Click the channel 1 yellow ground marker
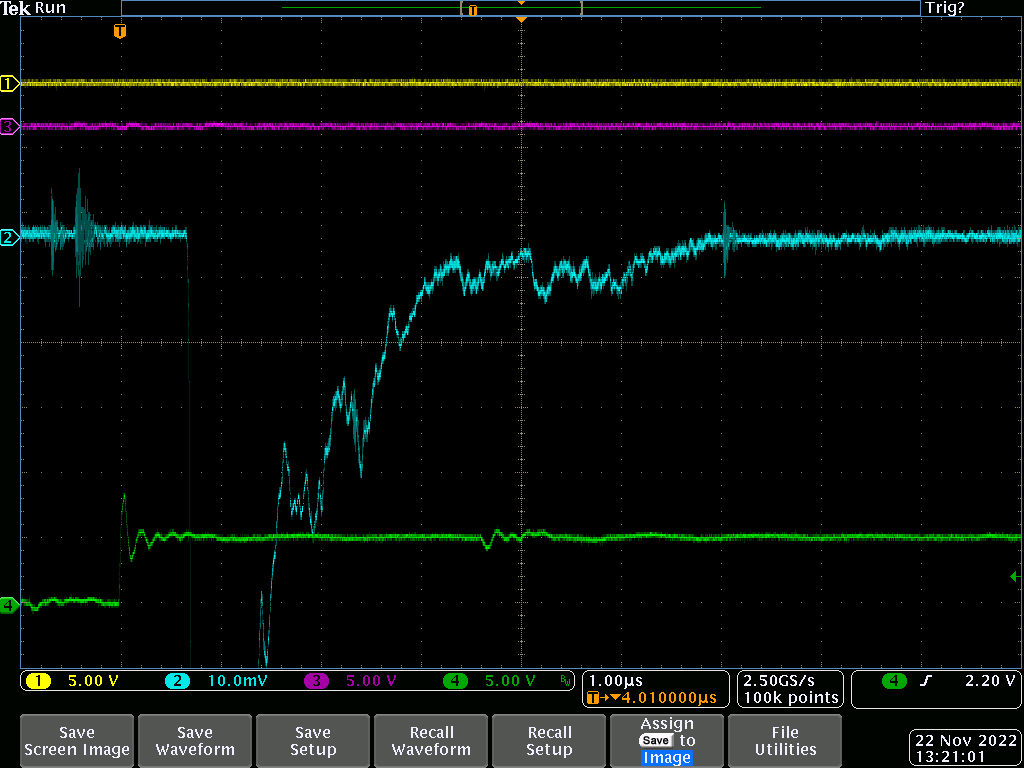Image resolution: width=1024 pixels, height=768 pixels. (x=9, y=84)
